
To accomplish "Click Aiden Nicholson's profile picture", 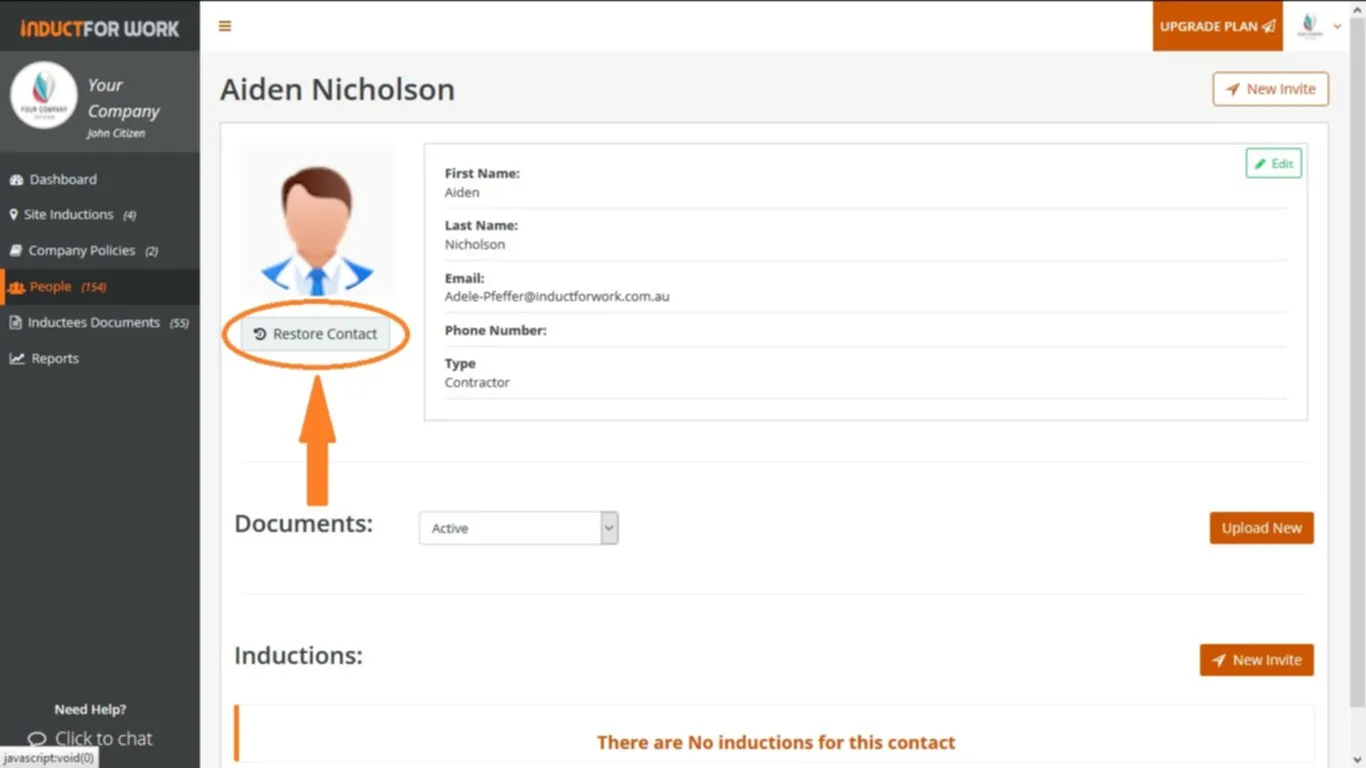I will (x=317, y=221).
